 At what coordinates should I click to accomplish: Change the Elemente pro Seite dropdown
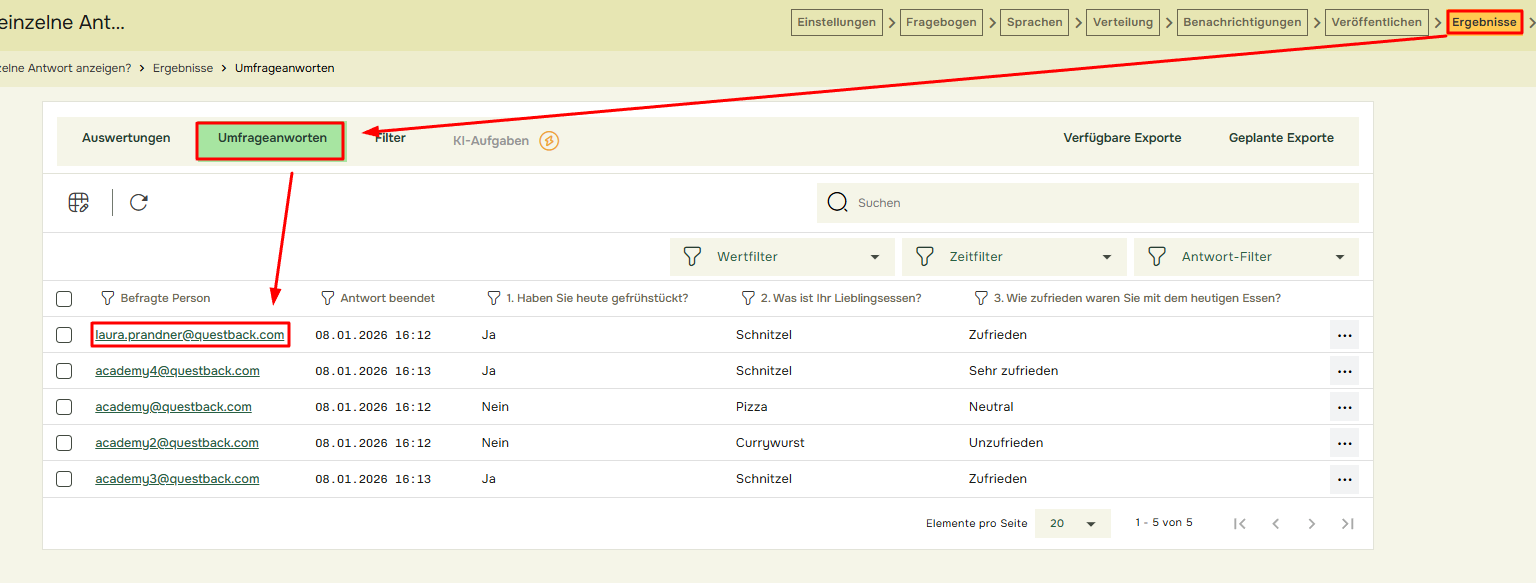pyautogui.click(x=1072, y=523)
